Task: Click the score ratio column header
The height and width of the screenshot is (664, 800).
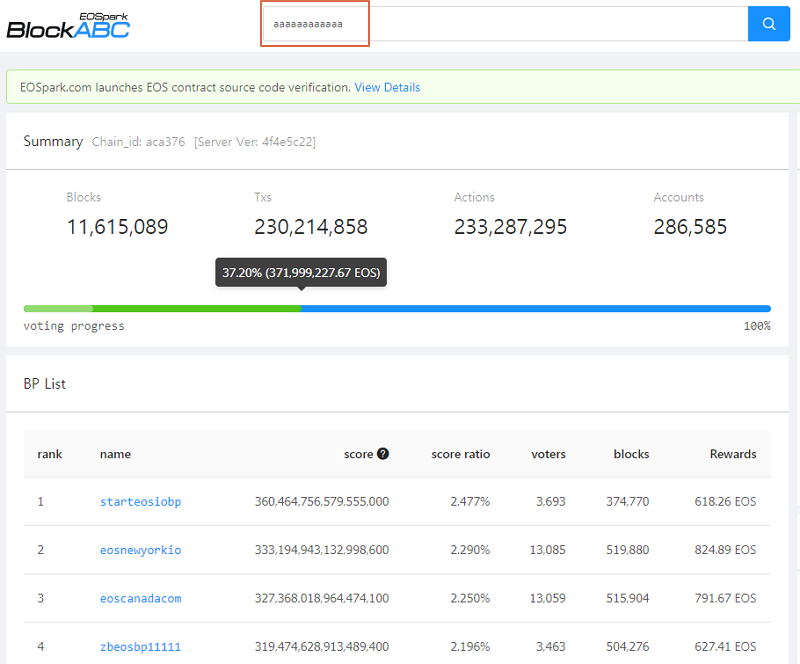Action: [460, 454]
